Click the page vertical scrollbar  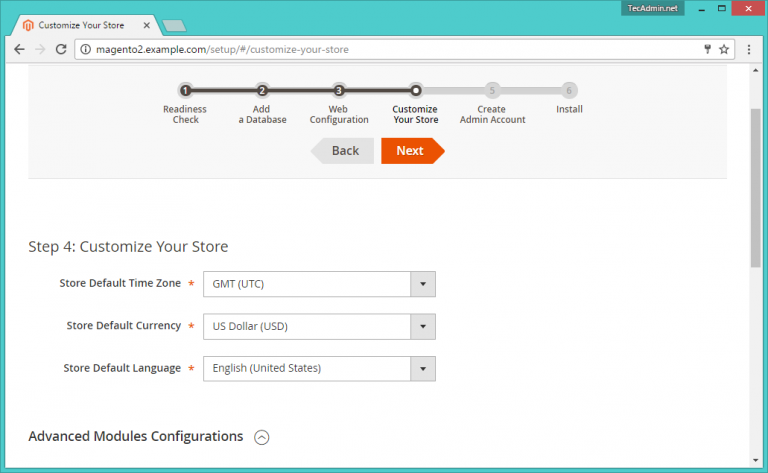(756, 190)
